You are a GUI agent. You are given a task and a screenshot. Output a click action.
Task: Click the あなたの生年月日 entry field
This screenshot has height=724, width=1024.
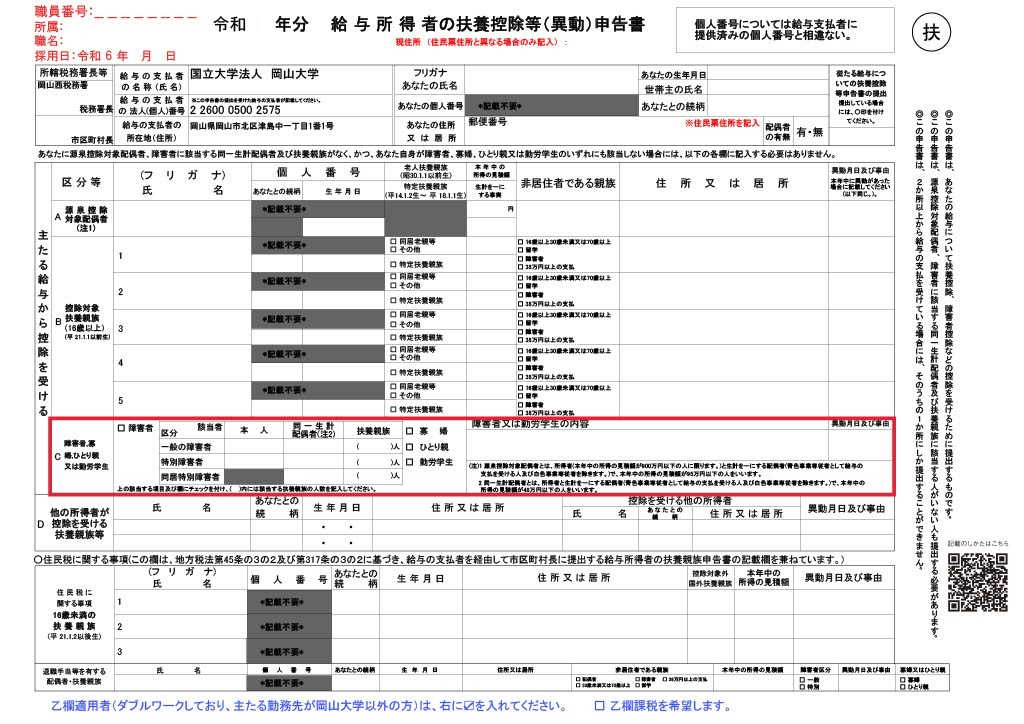767,74
